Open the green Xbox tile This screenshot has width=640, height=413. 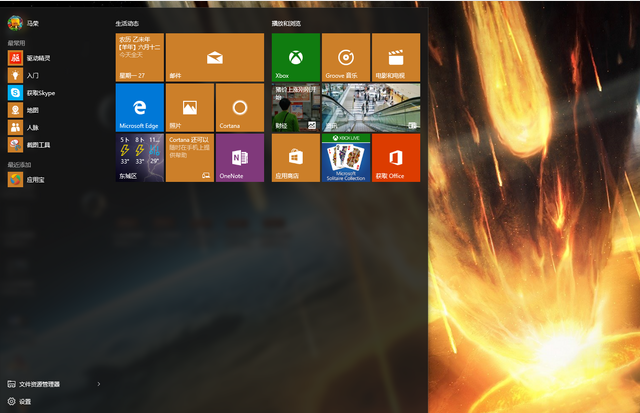coord(296,57)
